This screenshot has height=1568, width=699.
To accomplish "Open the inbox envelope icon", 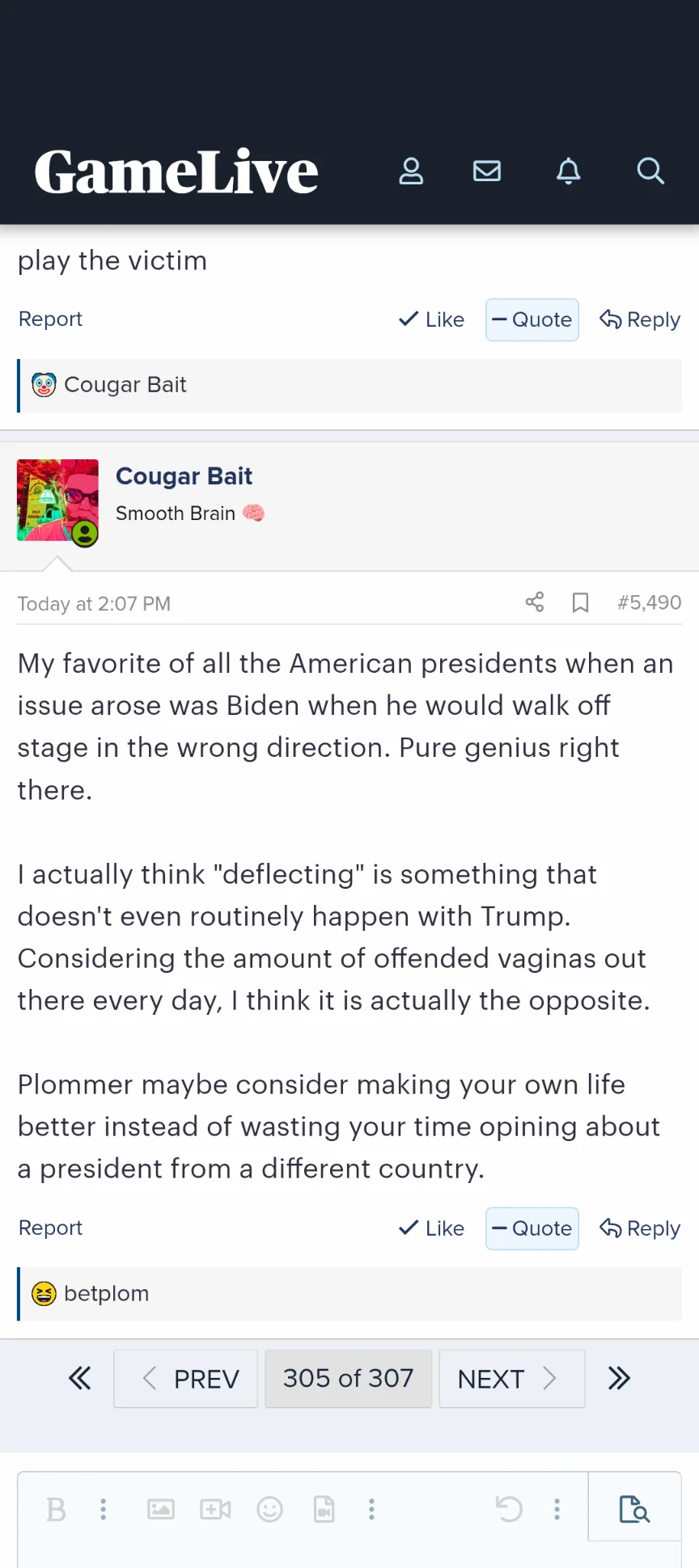I will click(x=487, y=171).
